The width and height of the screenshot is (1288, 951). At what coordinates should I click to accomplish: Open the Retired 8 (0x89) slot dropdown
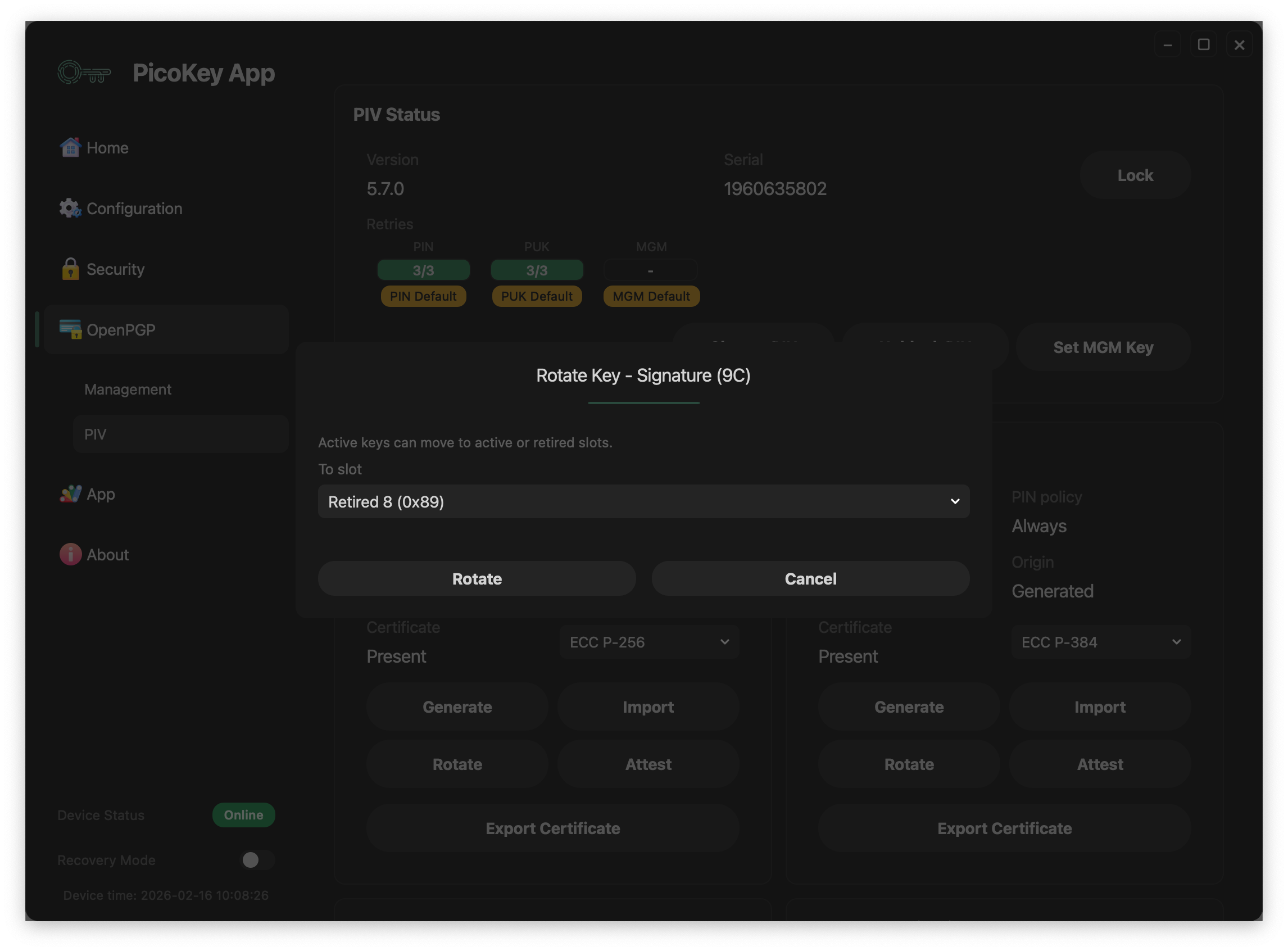(x=643, y=501)
